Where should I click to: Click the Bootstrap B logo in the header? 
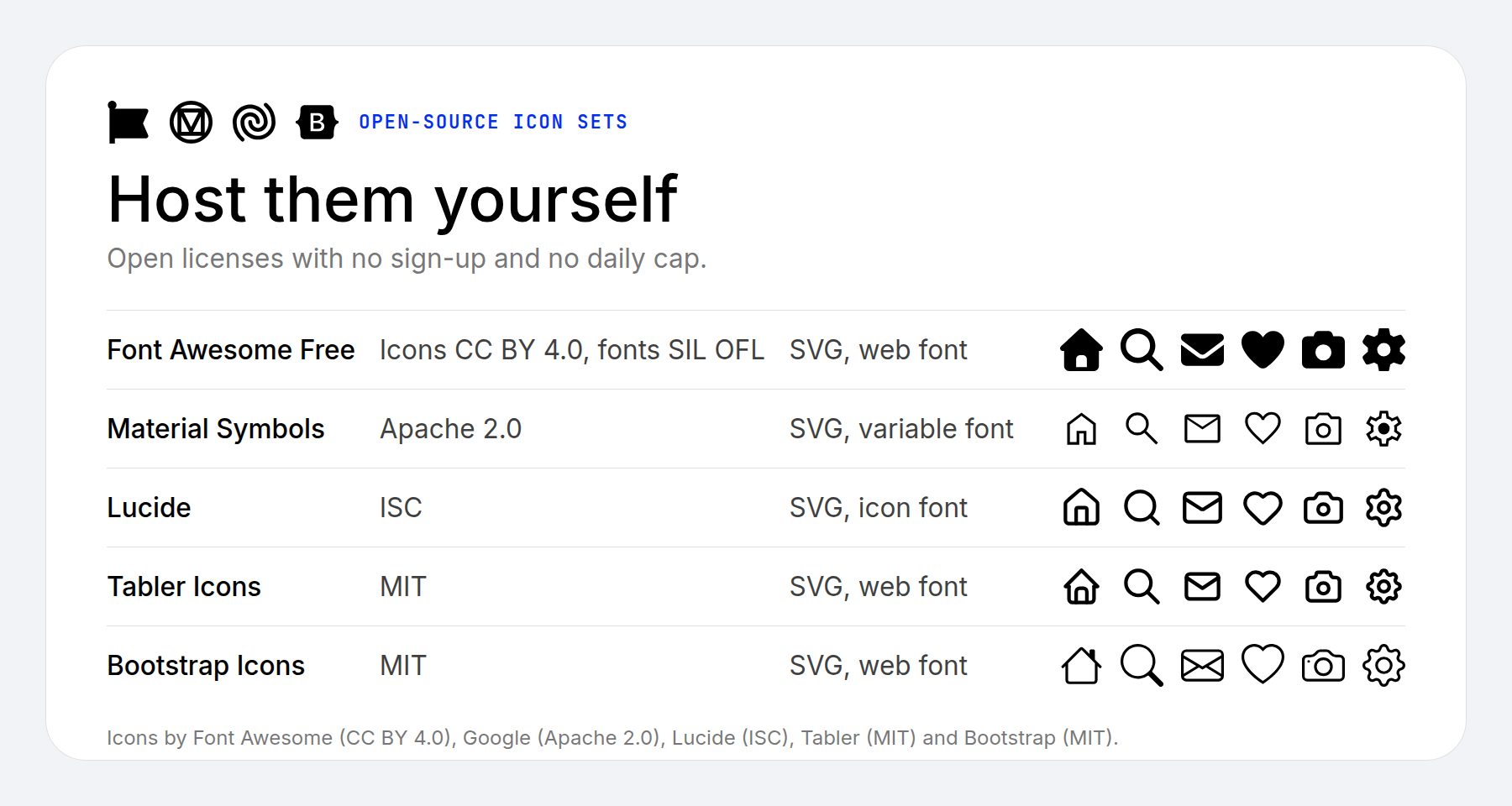[318, 123]
